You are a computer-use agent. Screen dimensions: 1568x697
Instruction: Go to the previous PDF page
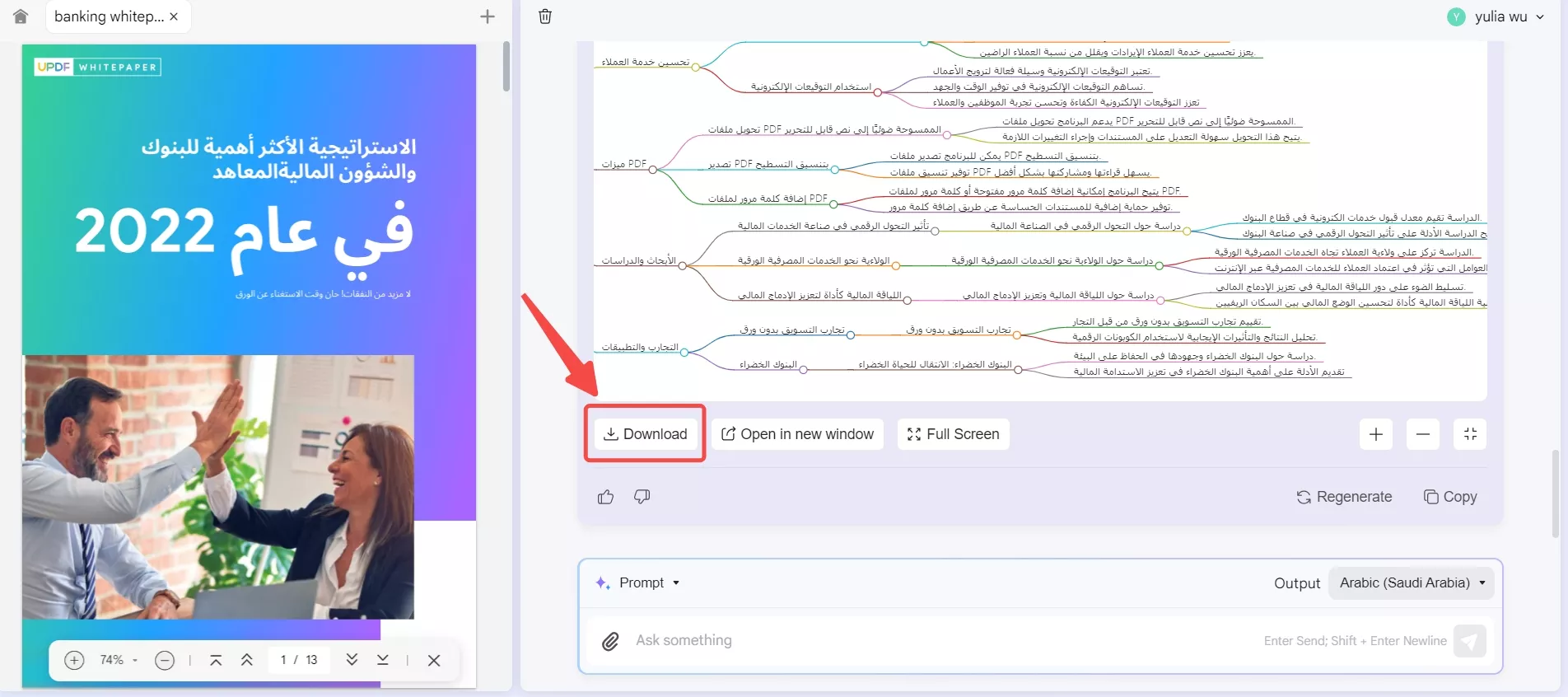tap(246, 660)
